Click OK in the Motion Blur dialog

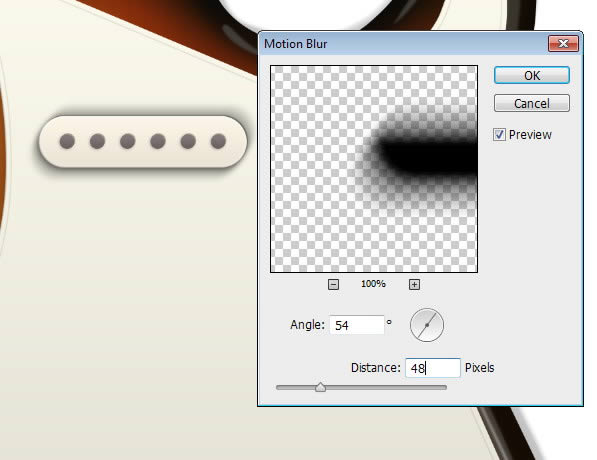click(532, 75)
